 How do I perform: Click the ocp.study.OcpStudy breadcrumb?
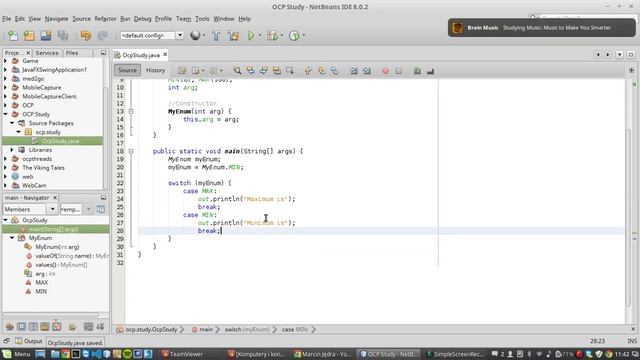tap(151, 329)
